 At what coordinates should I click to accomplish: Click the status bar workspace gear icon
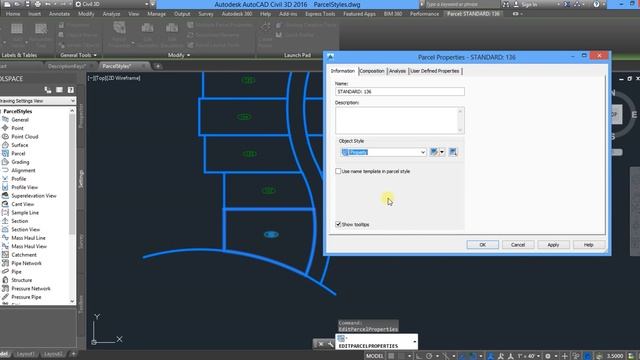548,356
